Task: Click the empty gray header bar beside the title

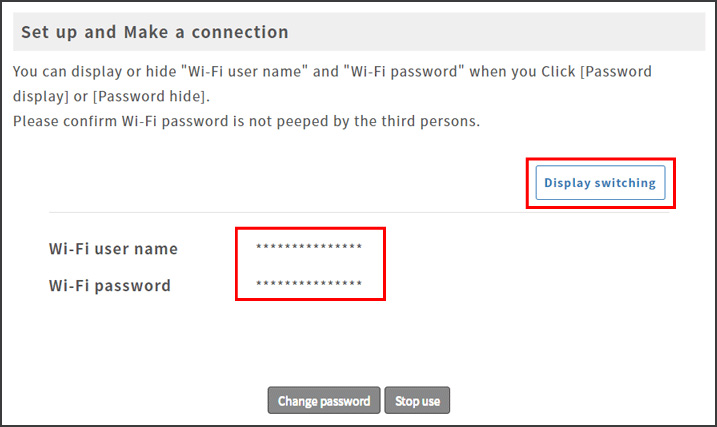Action: click(500, 33)
